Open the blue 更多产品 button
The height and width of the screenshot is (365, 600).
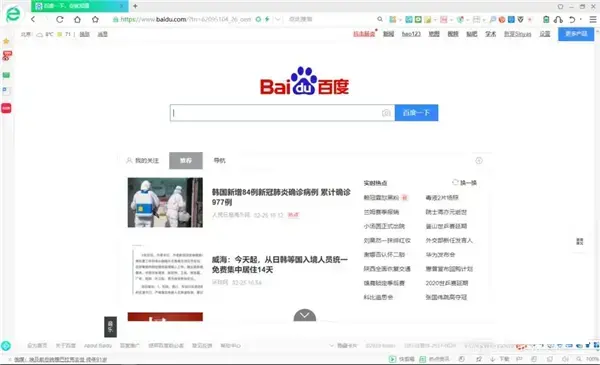(x=576, y=34)
